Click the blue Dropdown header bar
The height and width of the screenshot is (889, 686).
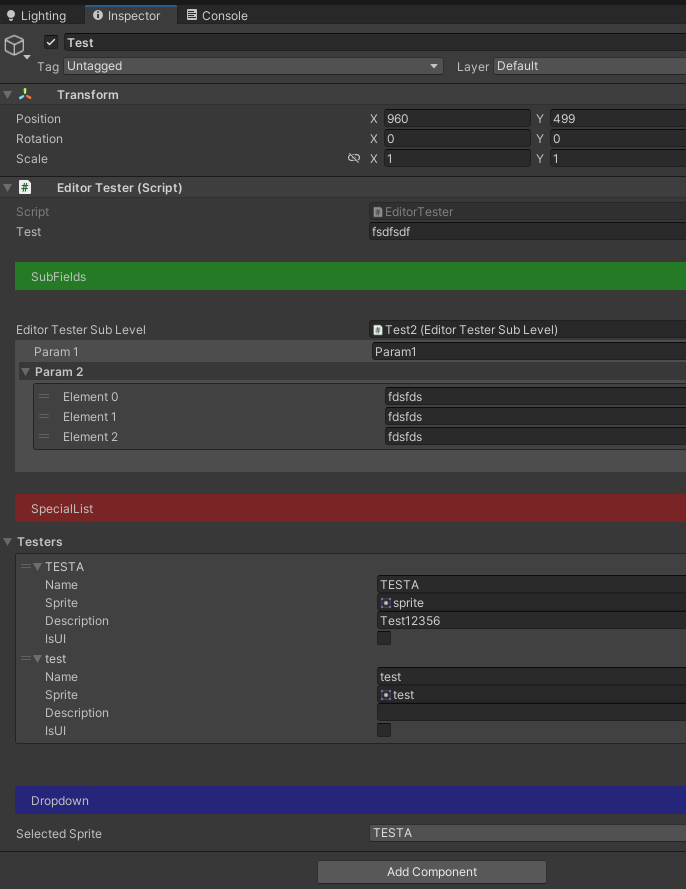[350, 800]
